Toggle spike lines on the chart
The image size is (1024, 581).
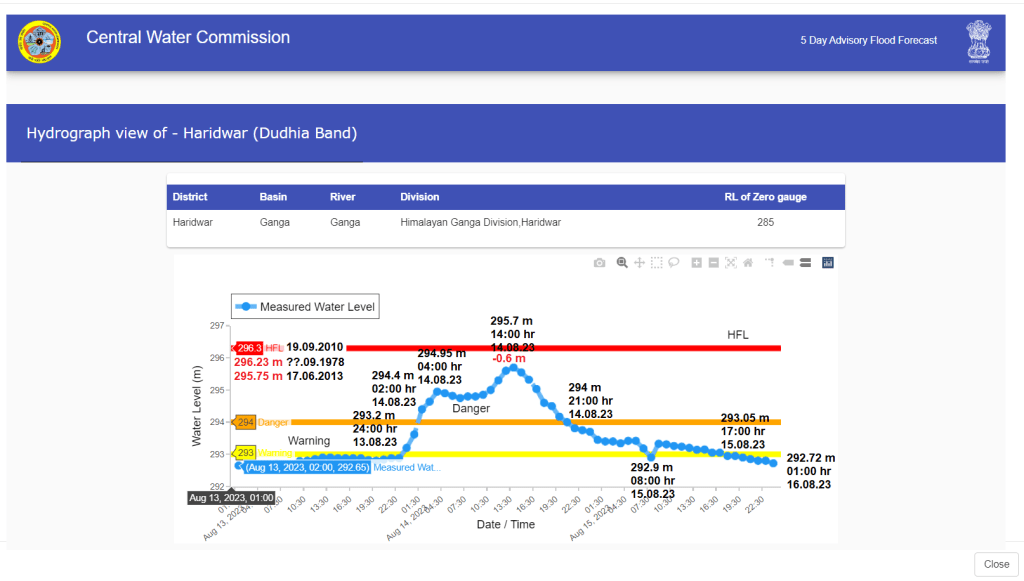[x=769, y=263]
